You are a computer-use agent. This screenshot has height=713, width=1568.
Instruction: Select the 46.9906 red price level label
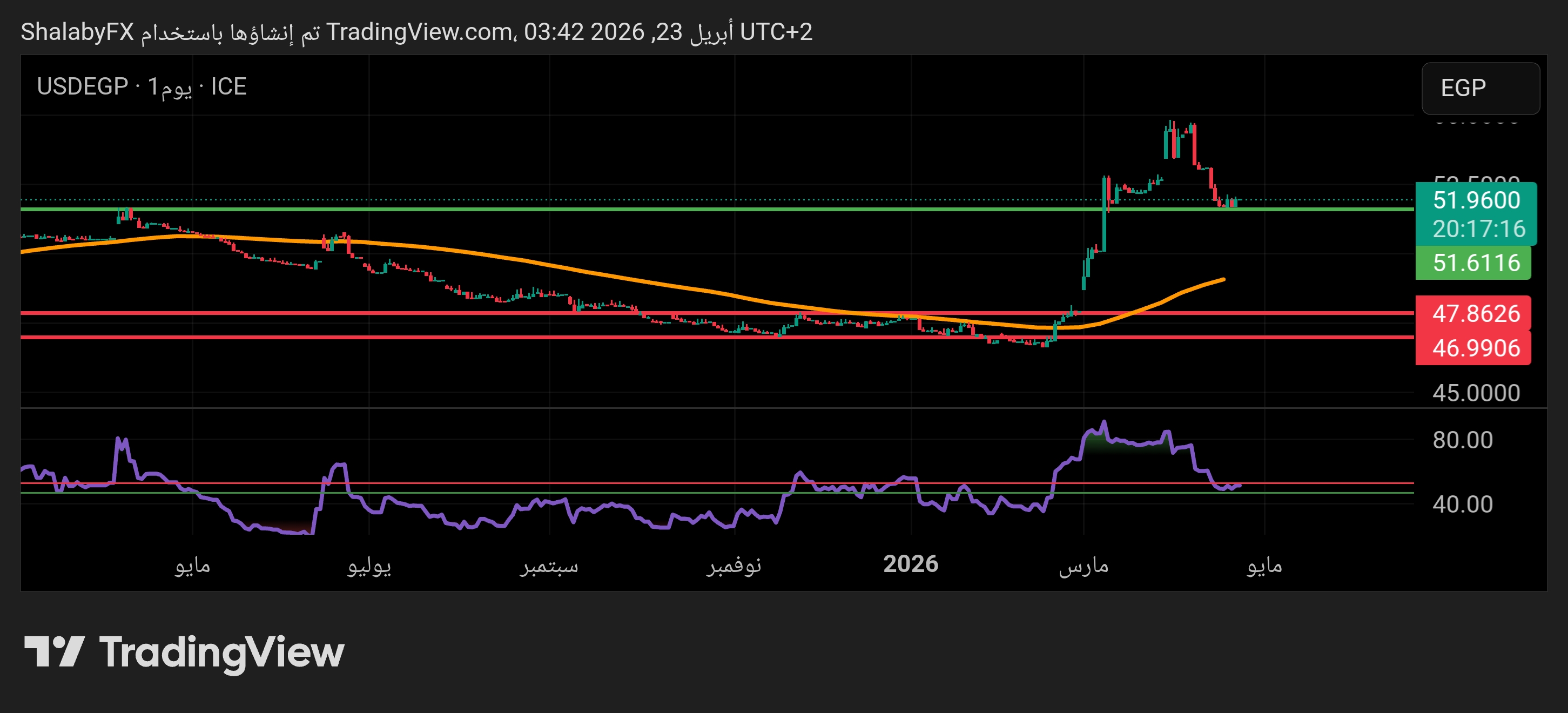pos(1476,348)
